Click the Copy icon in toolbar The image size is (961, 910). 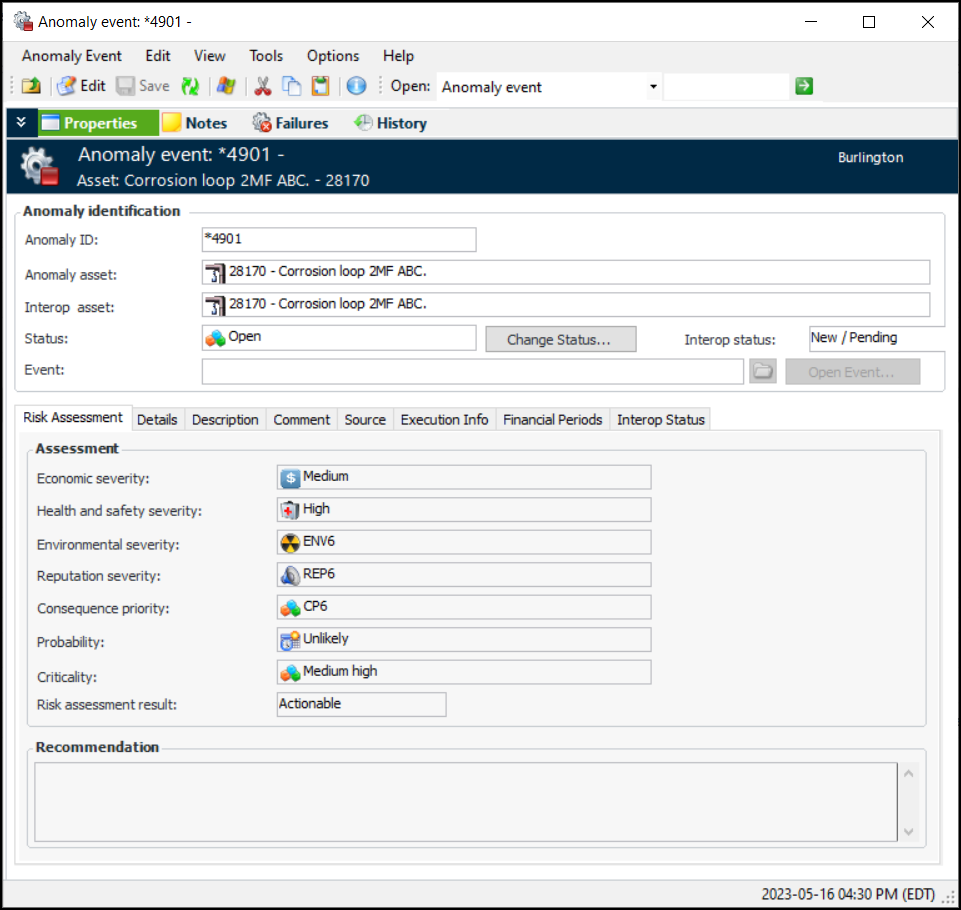click(x=291, y=87)
